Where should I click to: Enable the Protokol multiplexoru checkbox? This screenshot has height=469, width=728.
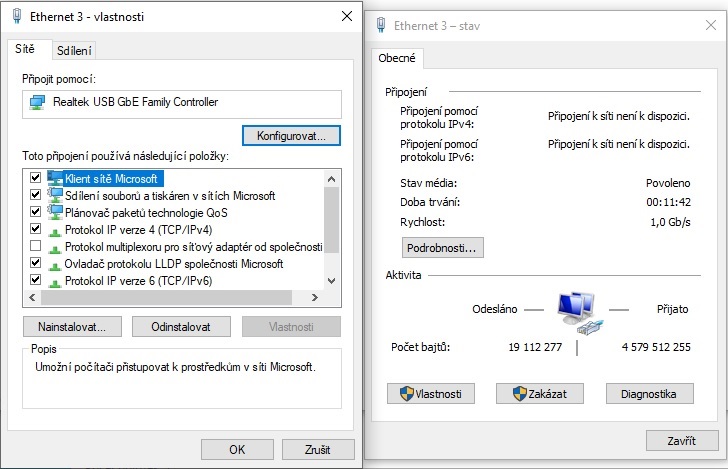(36, 246)
